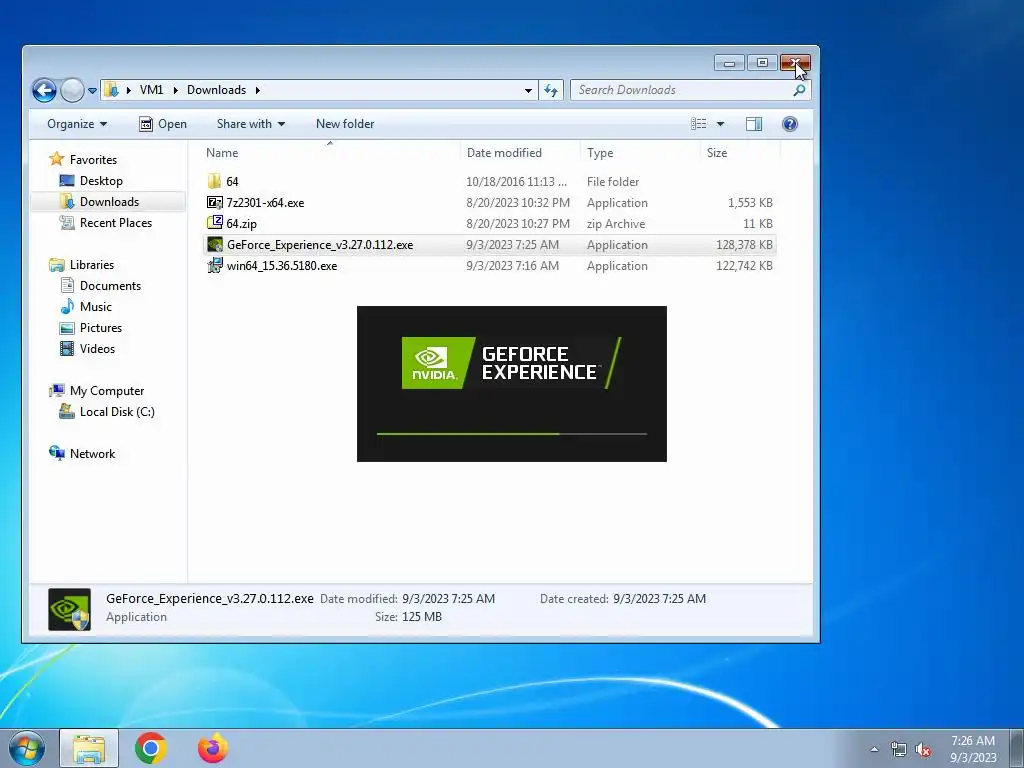Open the Share with menu
The width and height of the screenshot is (1024, 768).
(251, 124)
